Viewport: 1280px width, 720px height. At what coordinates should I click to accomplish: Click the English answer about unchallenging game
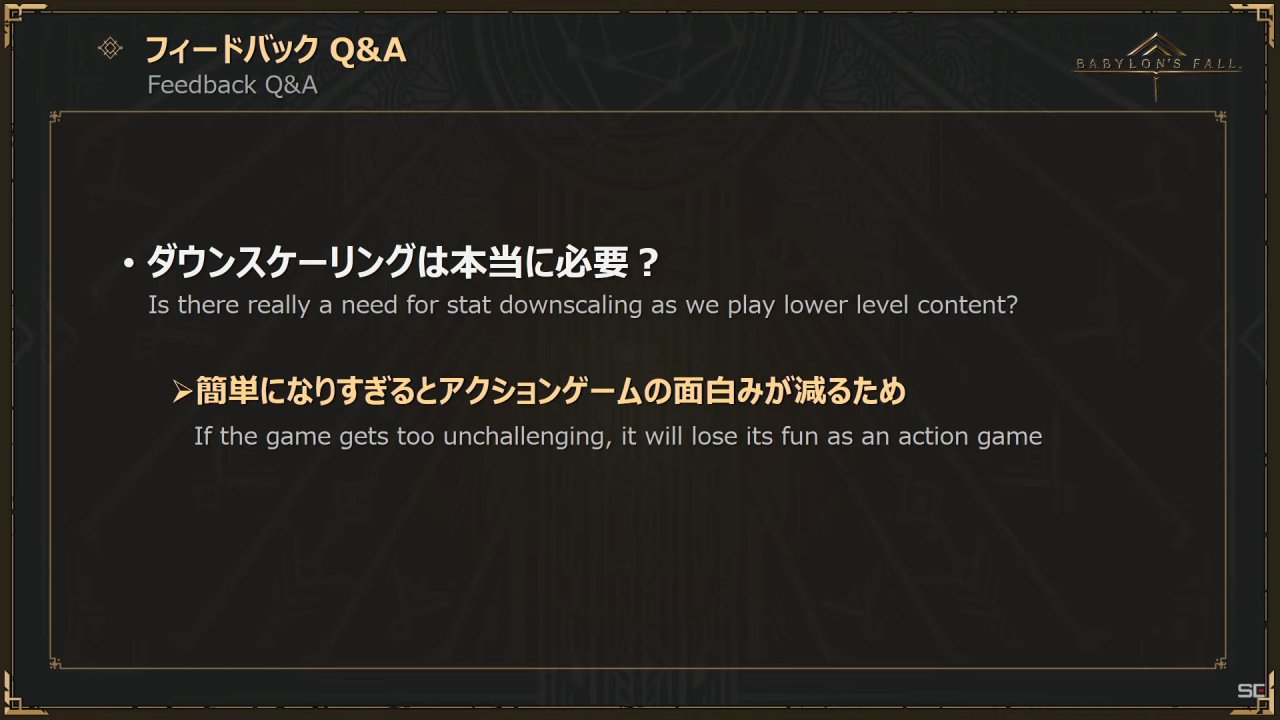618,437
